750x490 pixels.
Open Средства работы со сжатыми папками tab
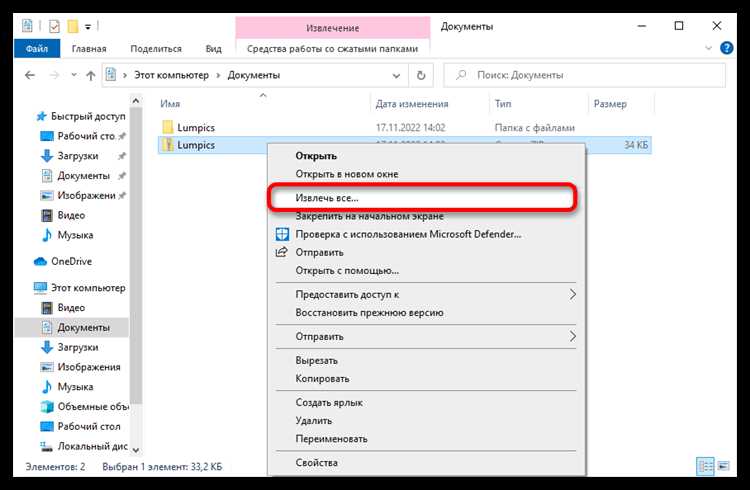point(332,49)
